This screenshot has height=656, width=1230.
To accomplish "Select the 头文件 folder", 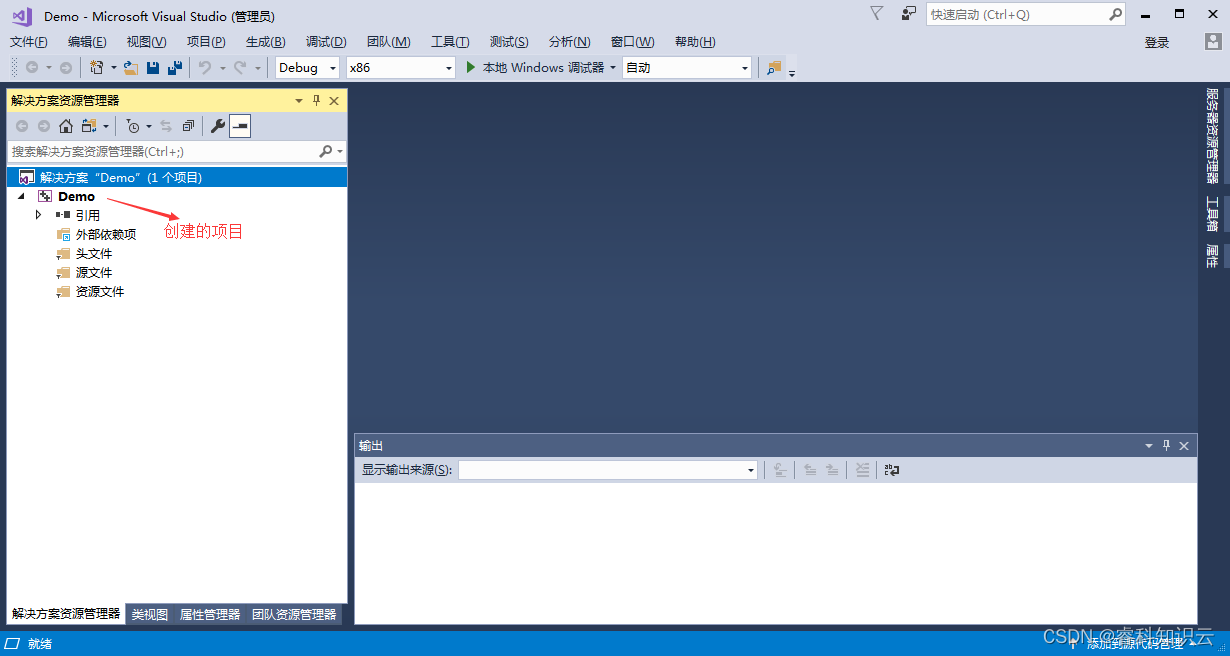I will pyautogui.click(x=94, y=253).
